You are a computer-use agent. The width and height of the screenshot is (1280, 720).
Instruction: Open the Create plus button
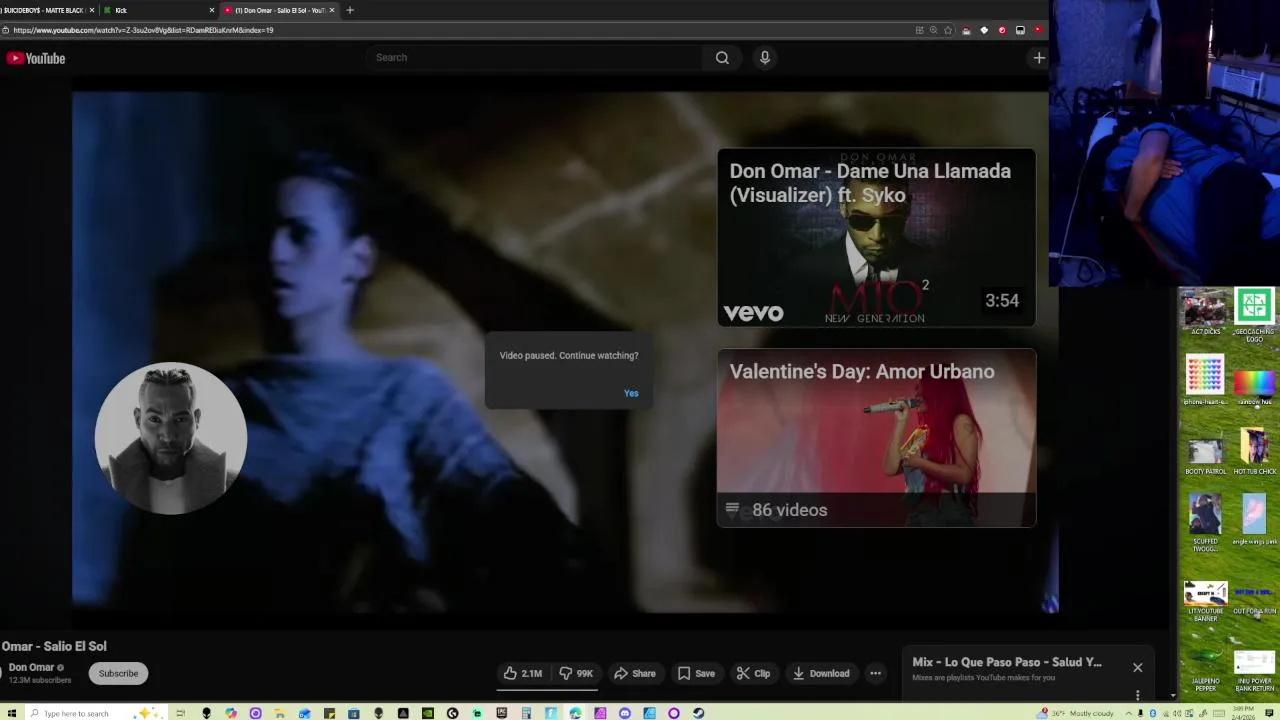(x=1039, y=58)
